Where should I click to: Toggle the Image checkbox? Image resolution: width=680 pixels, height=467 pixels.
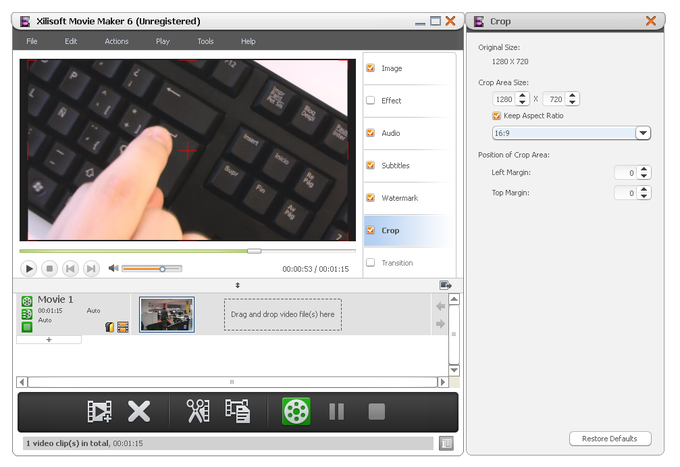370,68
